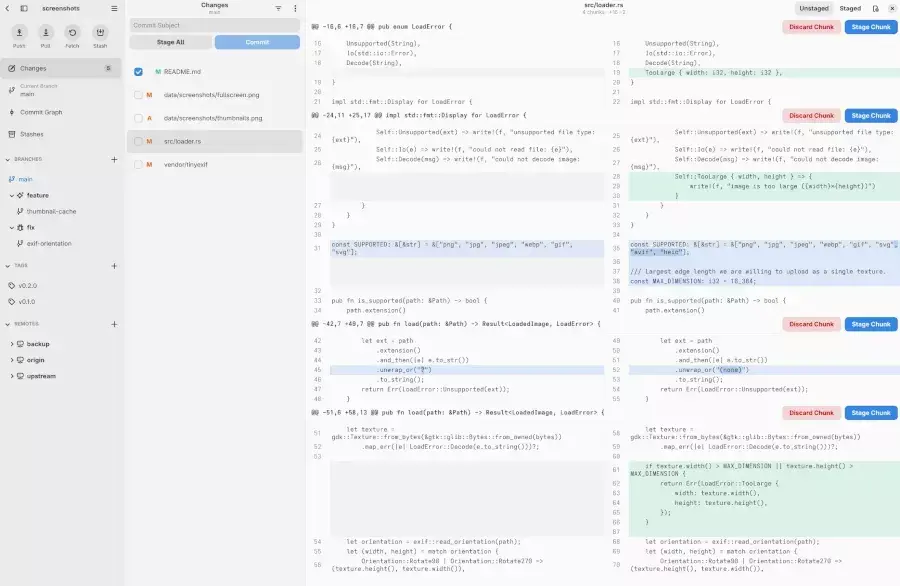Switch to the Staged tab
This screenshot has height=586, width=900.
click(x=850, y=9)
